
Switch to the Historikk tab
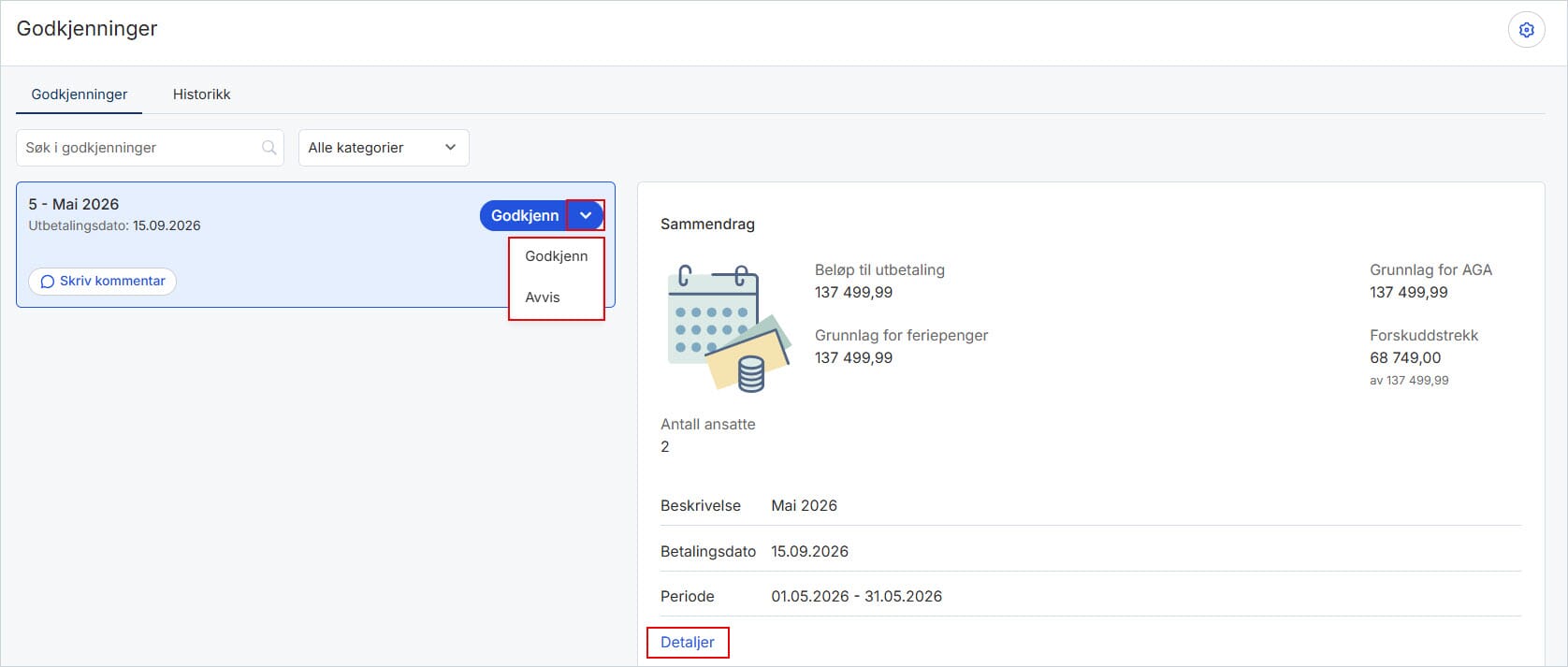[201, 94]
